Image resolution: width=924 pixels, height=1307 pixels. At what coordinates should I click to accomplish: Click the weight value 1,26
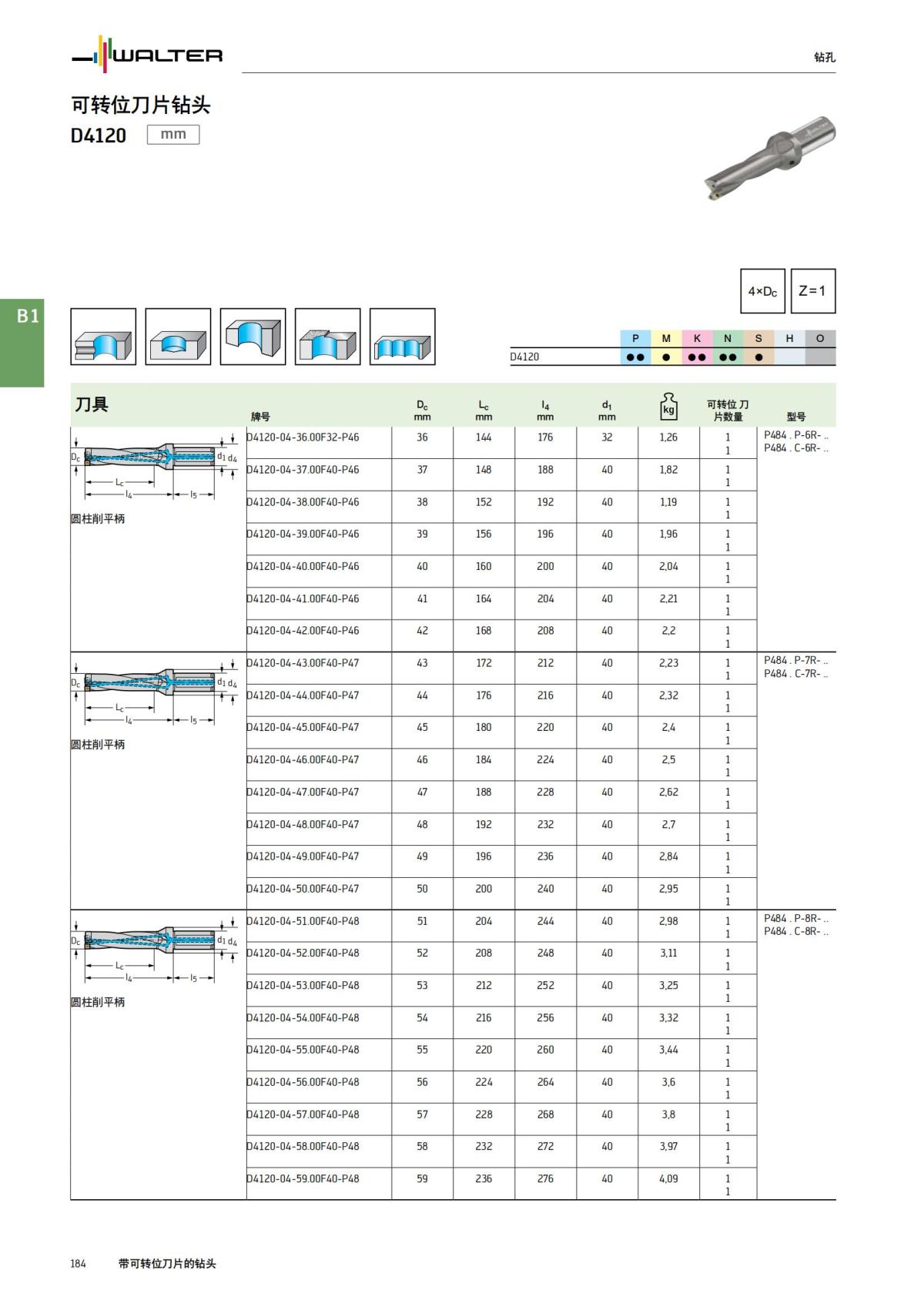(x=668, y=437)
